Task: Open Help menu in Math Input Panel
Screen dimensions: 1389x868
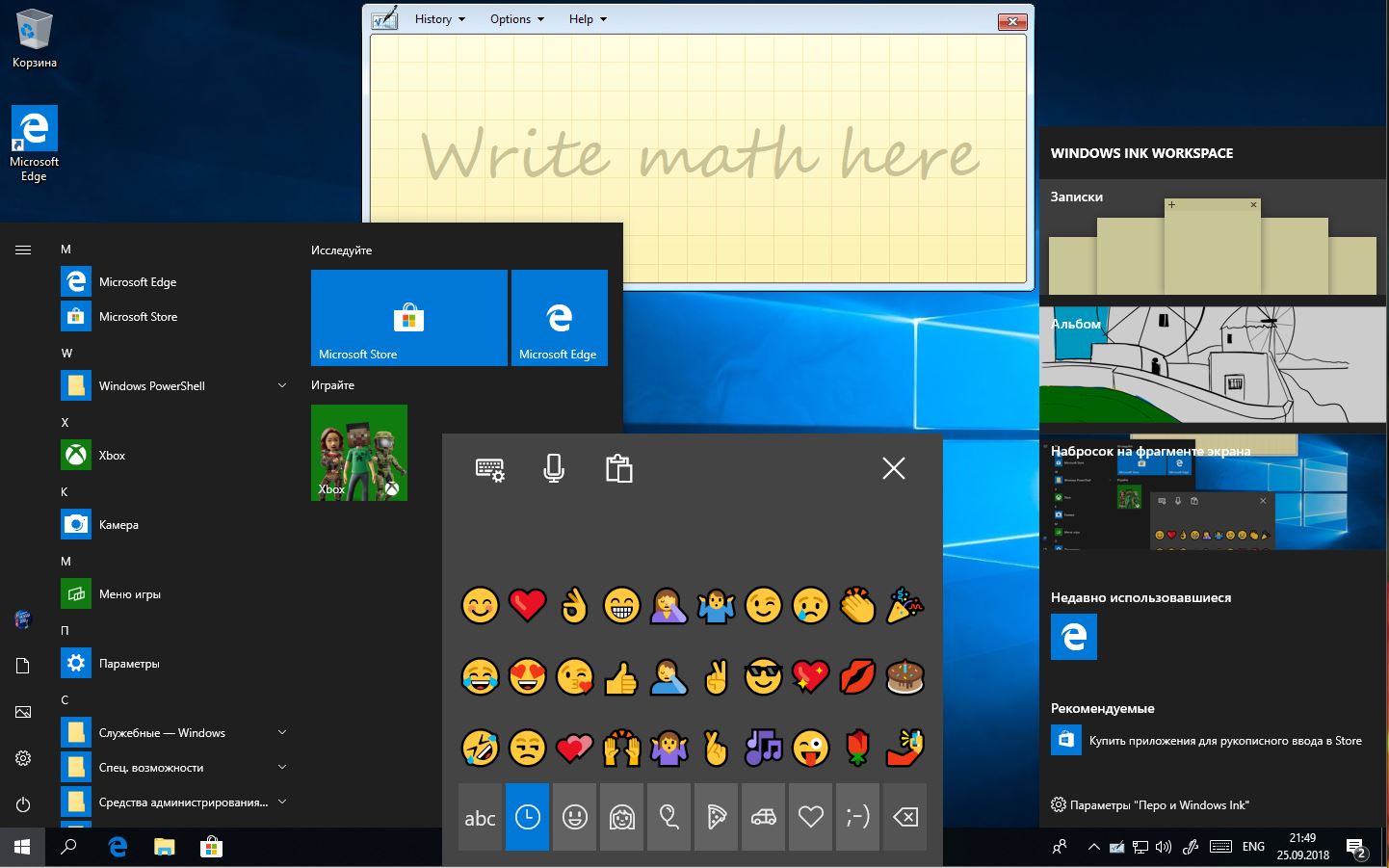Action: click(x=588, y=19)
